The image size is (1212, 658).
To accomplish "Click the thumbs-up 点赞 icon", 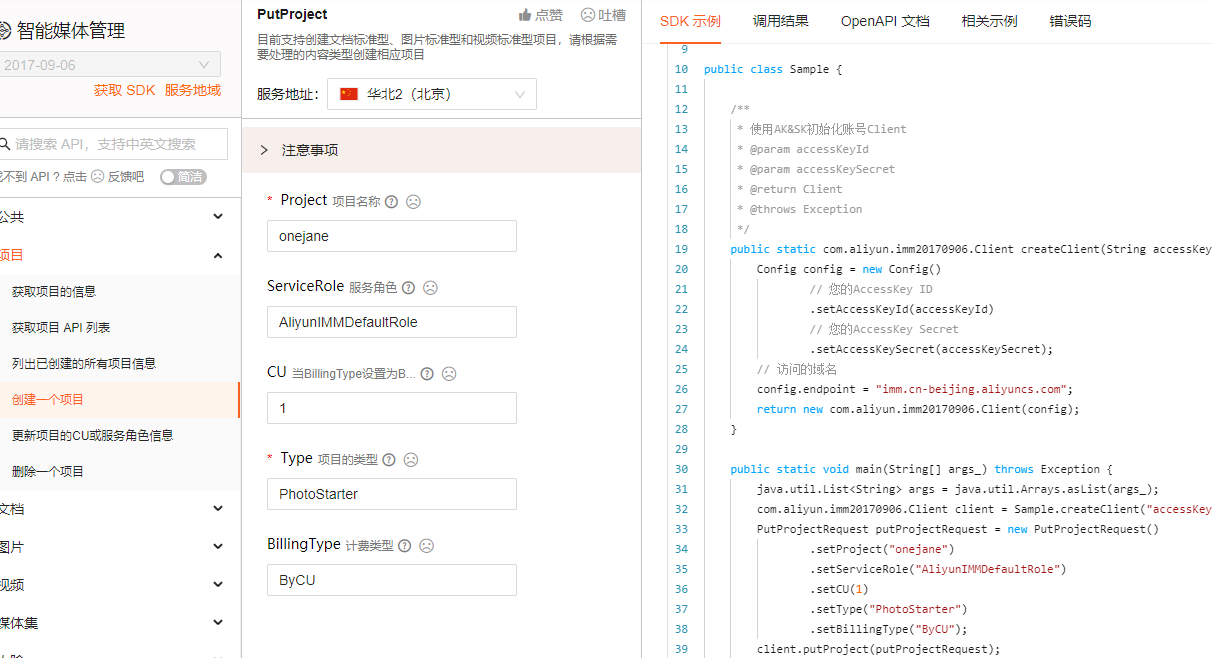I will (525, 15).
